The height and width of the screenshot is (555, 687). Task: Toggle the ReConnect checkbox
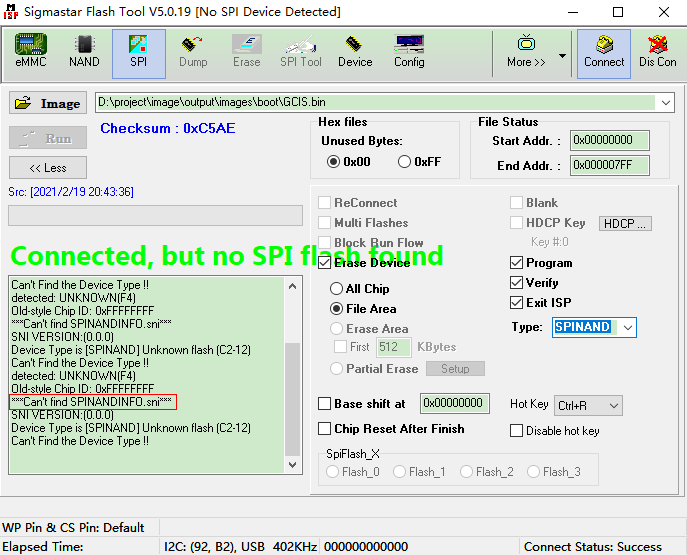[324, 203]
